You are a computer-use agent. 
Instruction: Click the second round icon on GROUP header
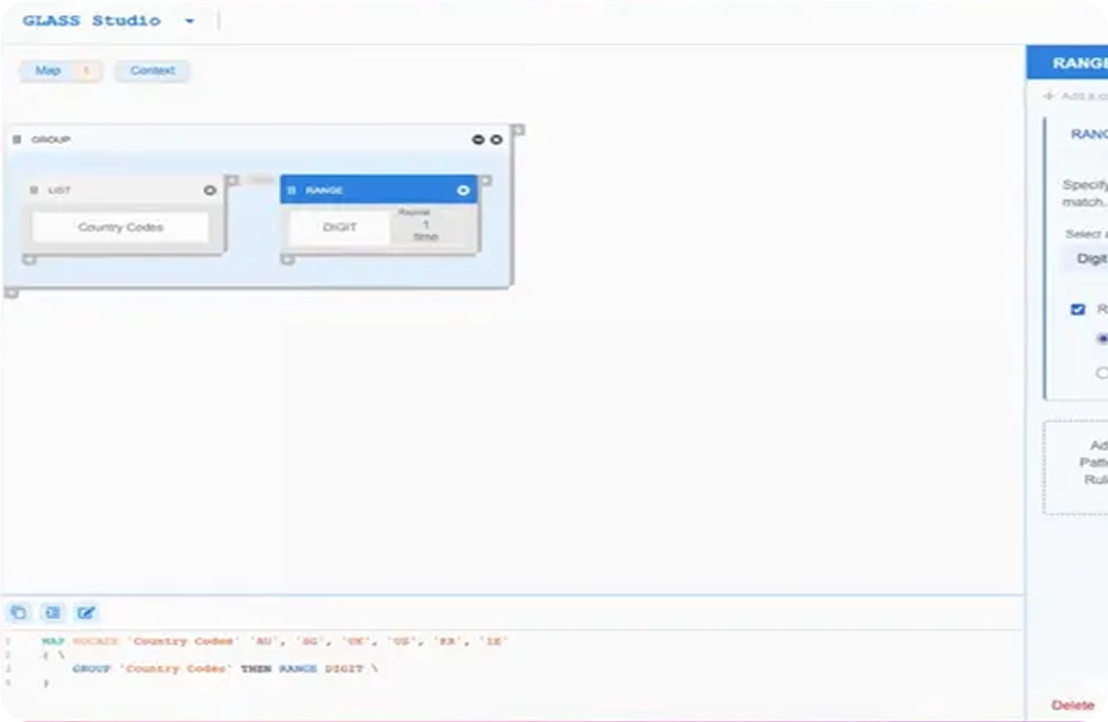click(496, 140)
